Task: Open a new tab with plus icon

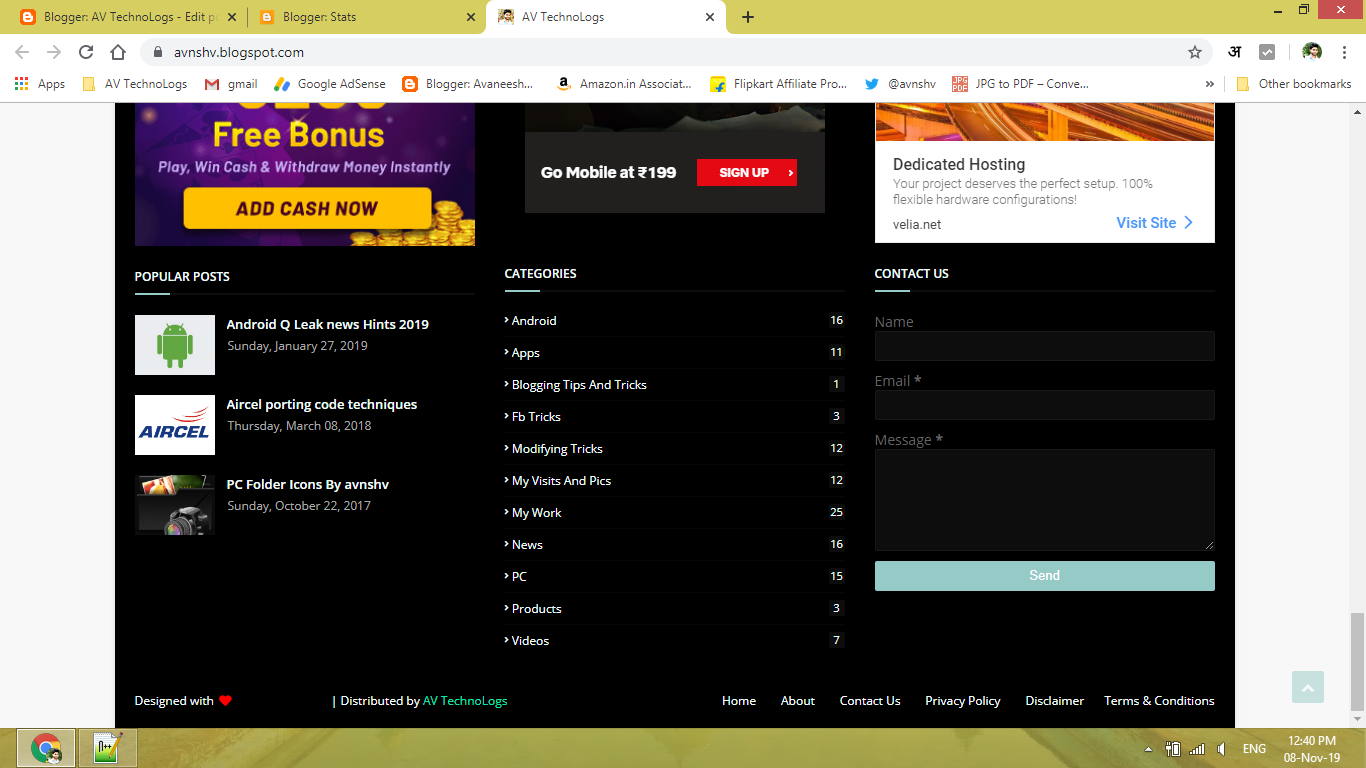Action: point(748,17)
